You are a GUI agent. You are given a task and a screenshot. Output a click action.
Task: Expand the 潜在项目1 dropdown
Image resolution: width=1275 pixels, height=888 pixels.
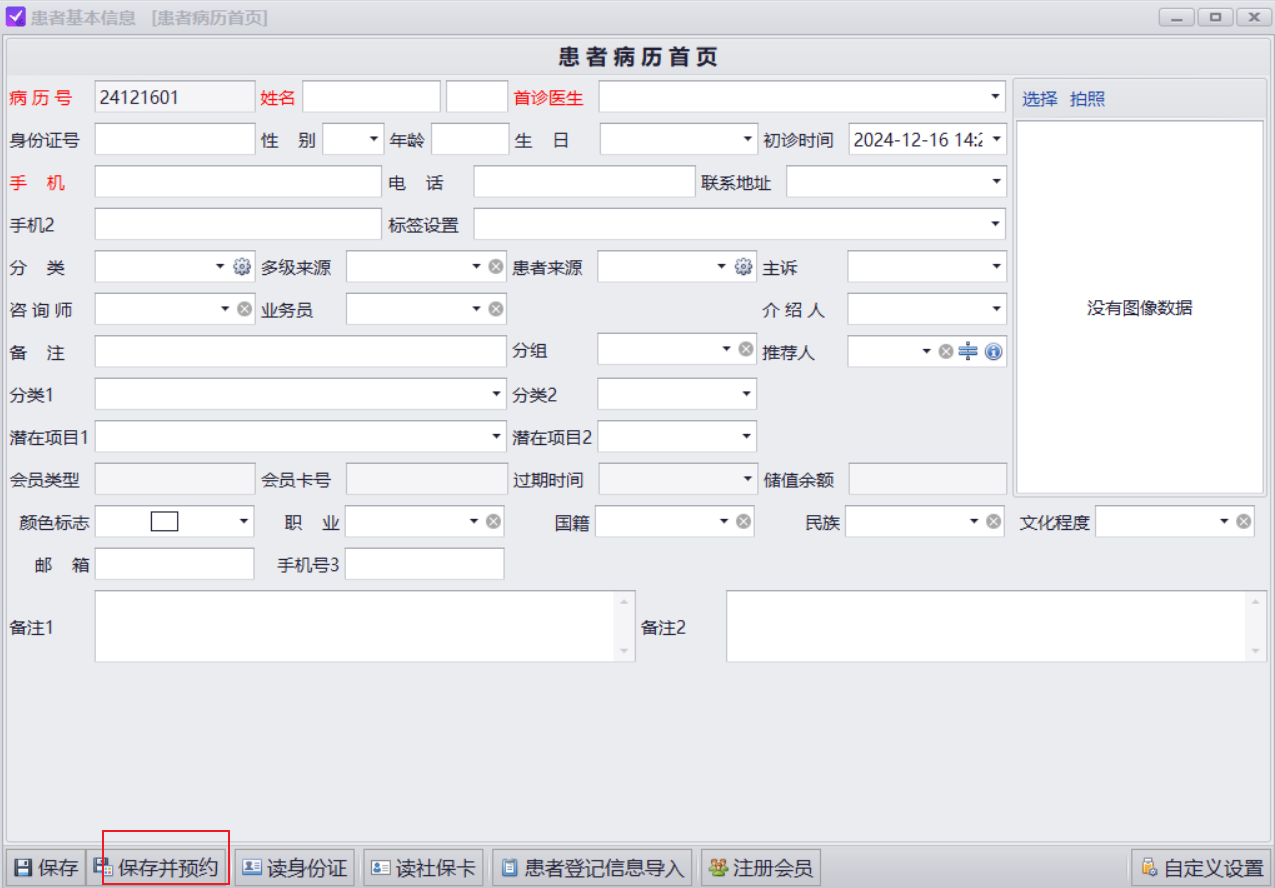pos(497,437)
